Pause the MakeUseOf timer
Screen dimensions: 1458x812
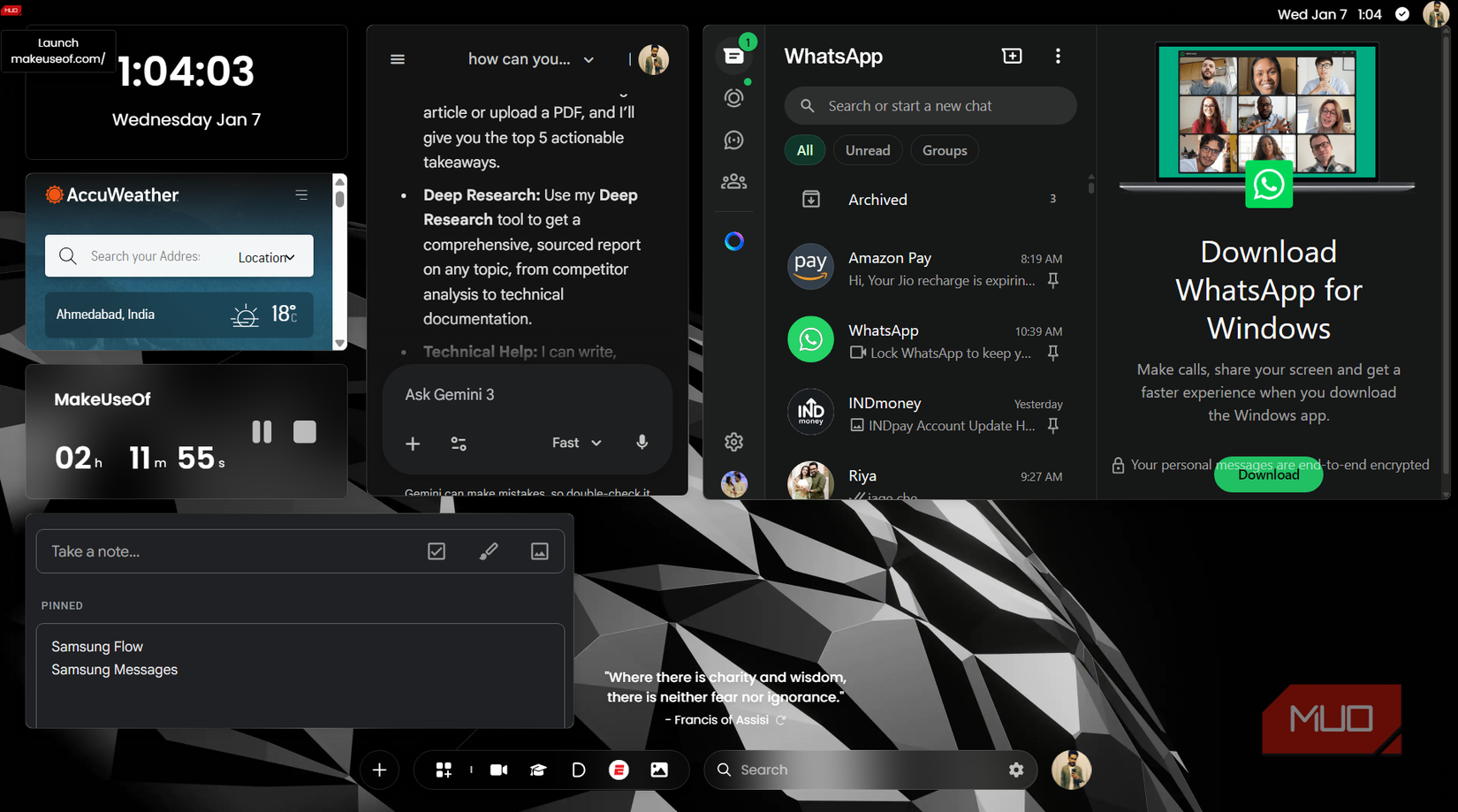(262, 431)
